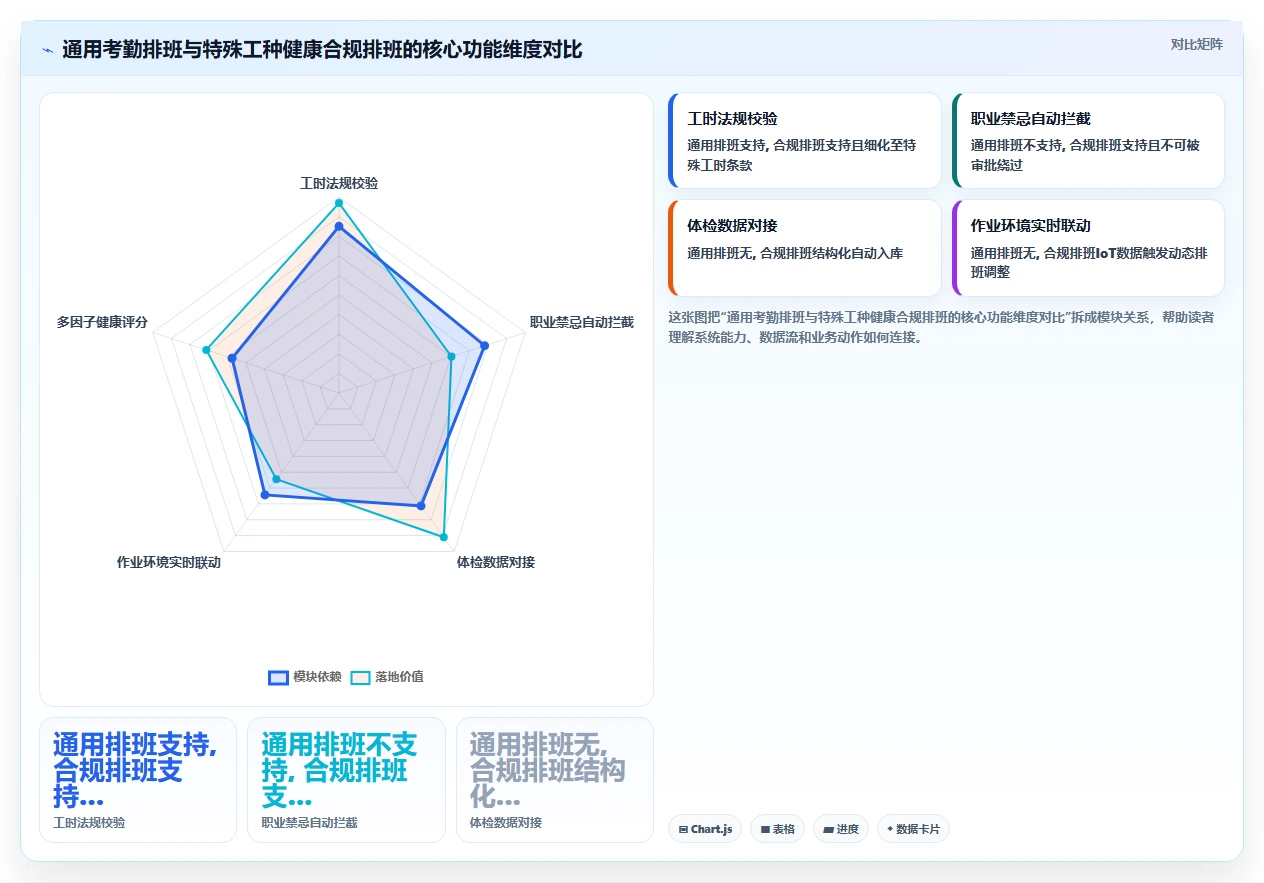Image resolution: width=1264 pixels, height=883 pixels.
Task: Click the icon inside the Chart.js chip
Action: point(683,830)
